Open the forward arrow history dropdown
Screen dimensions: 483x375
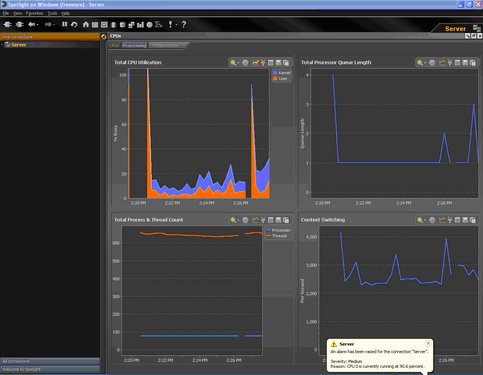[x=54, y=25]
